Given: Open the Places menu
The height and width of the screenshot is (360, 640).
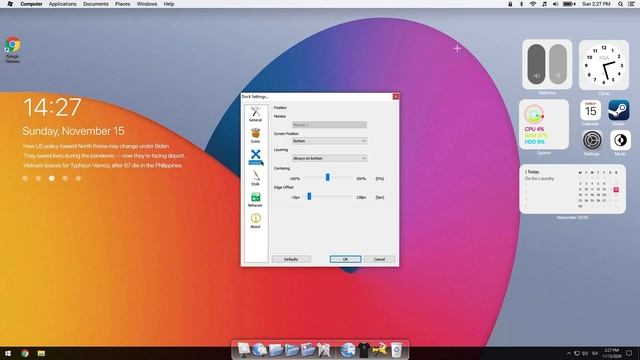Looking at the screenshot, I should 122,4.
